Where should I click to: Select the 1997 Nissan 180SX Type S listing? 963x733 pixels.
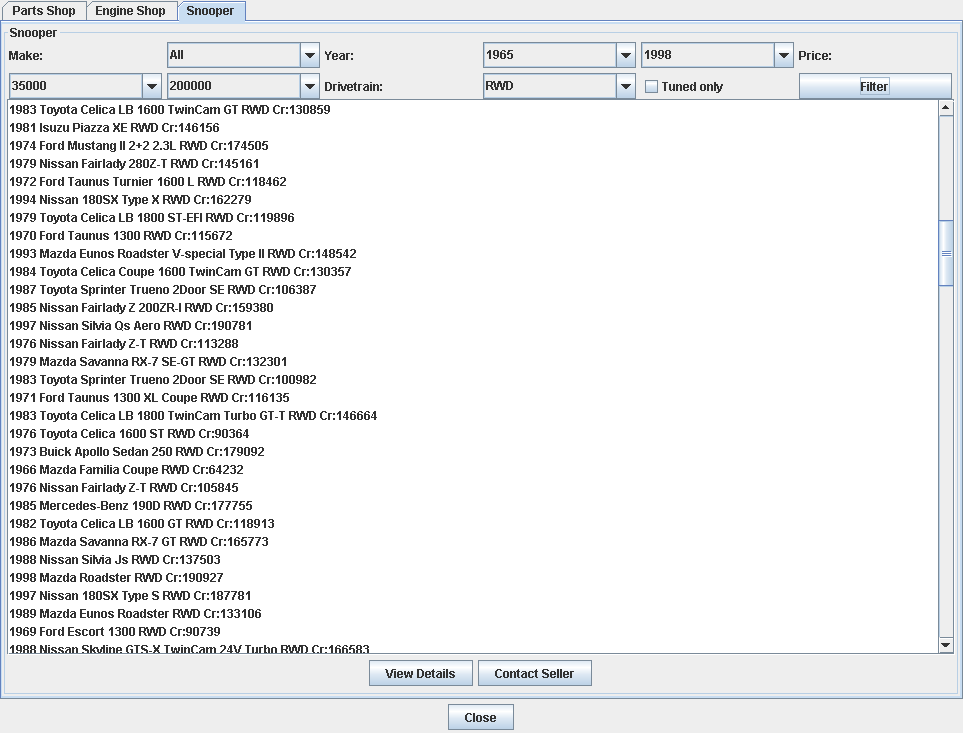click(x=473, y=596)
